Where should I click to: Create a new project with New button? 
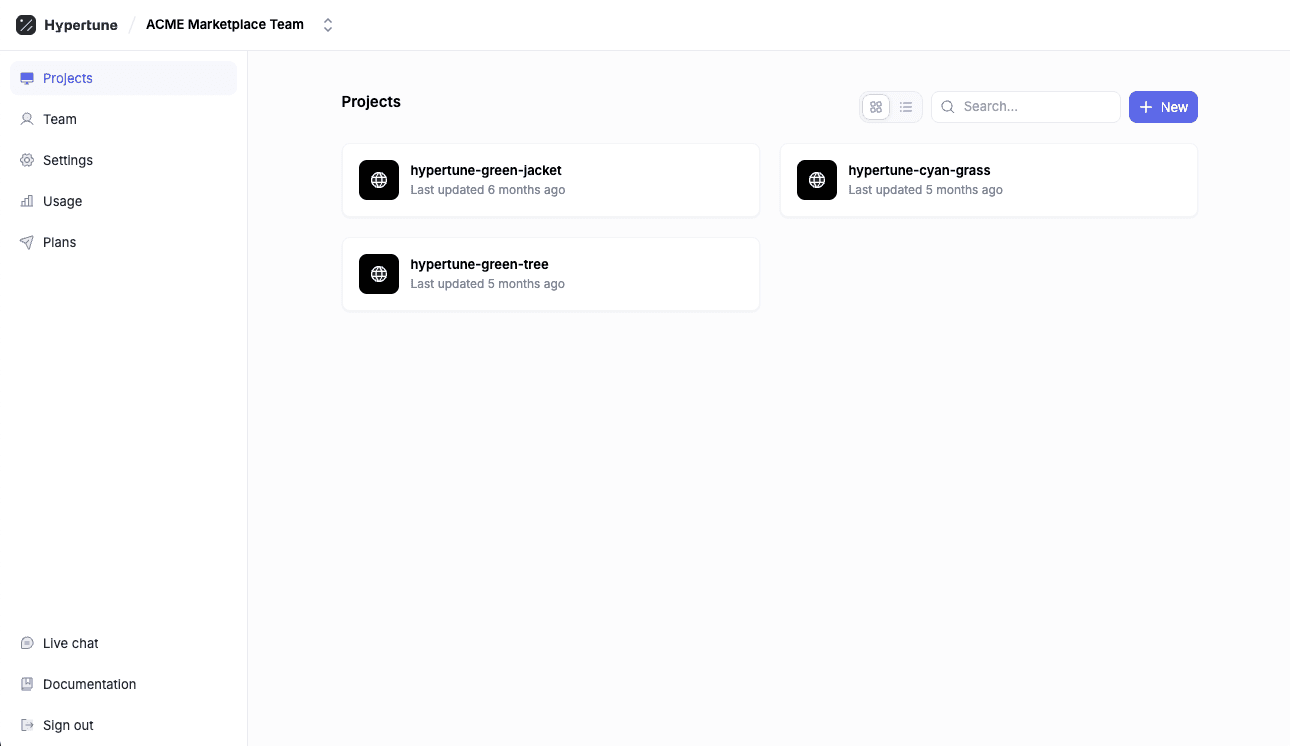[1163, 107]
